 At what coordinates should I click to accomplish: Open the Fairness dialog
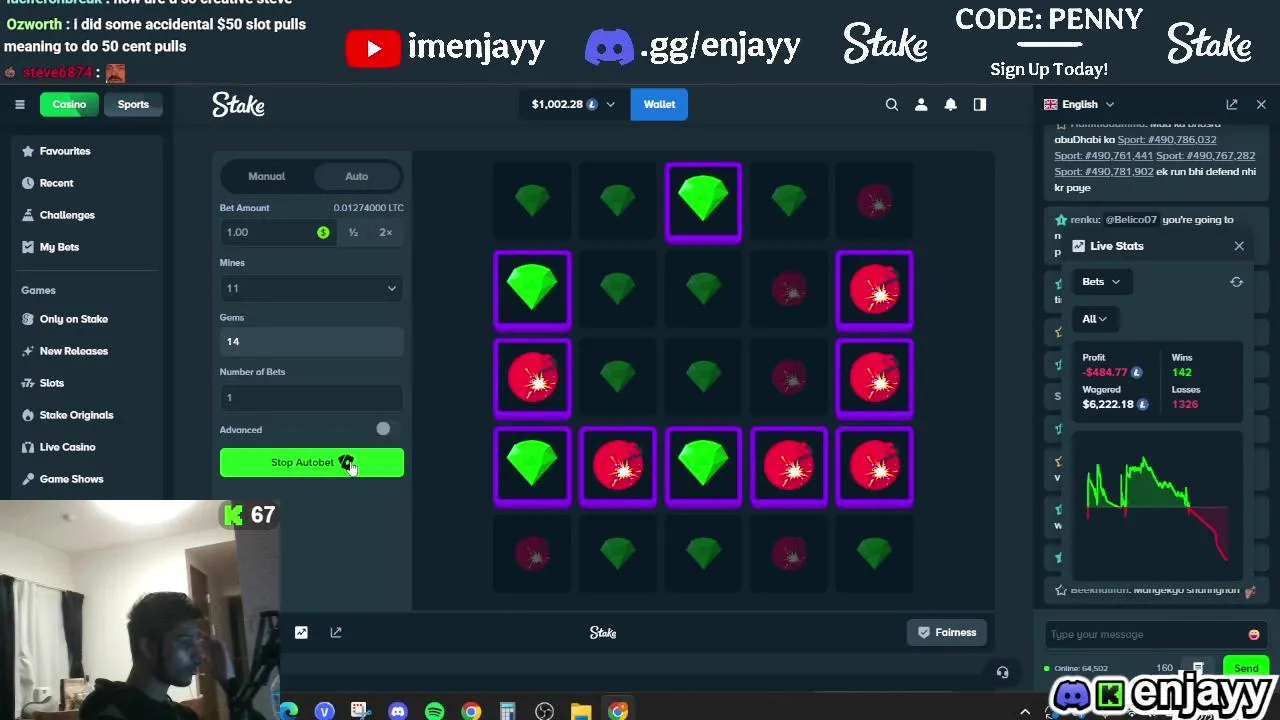point(947,632)
